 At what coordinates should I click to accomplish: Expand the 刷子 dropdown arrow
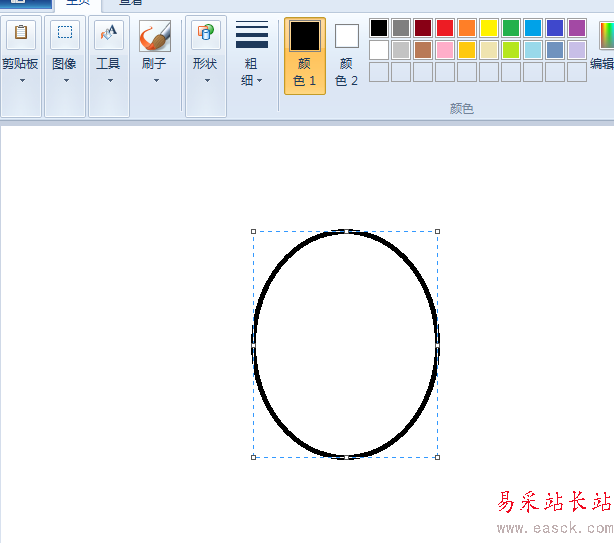click(156, 81)
